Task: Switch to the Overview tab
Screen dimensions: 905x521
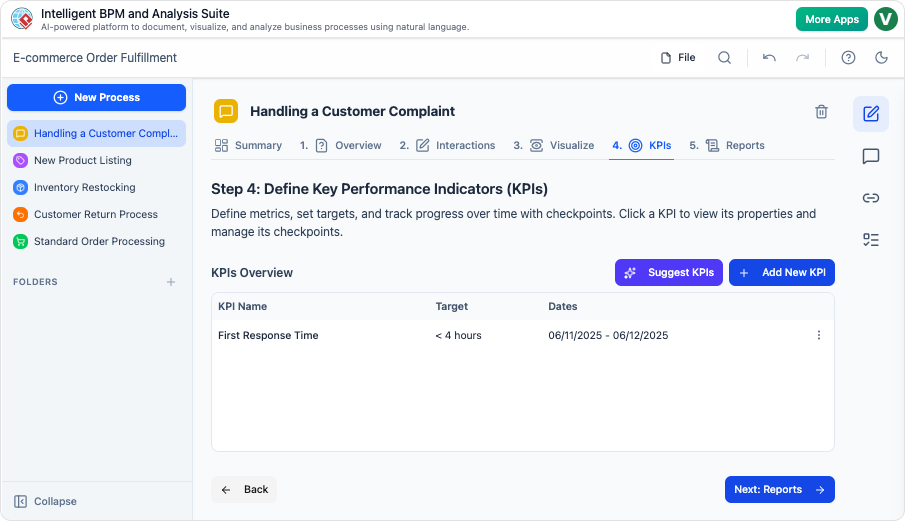Action: [x=341, y=145]
